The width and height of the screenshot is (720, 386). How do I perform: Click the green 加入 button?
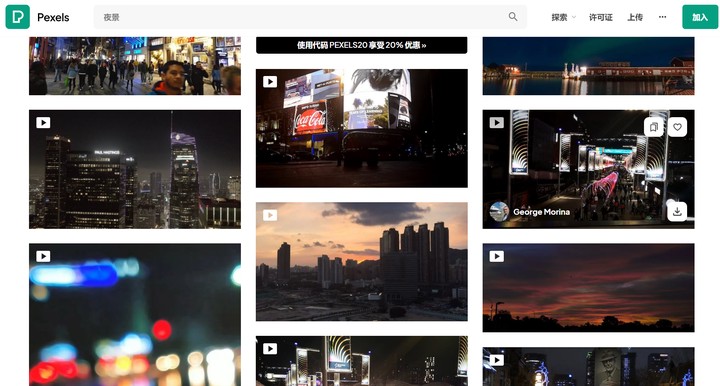coord(700,17)
